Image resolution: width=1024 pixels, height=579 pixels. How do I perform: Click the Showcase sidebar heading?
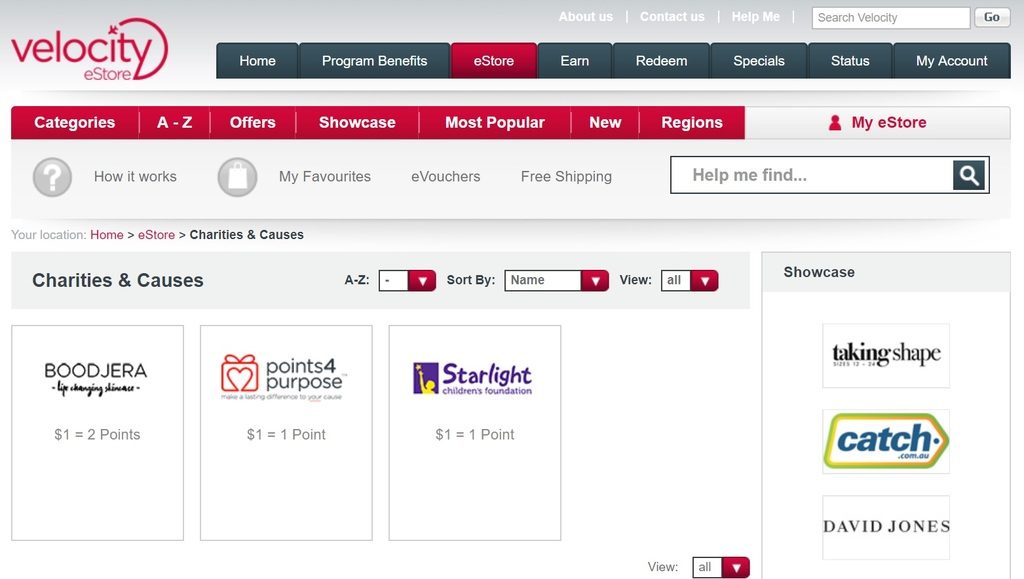819,272
